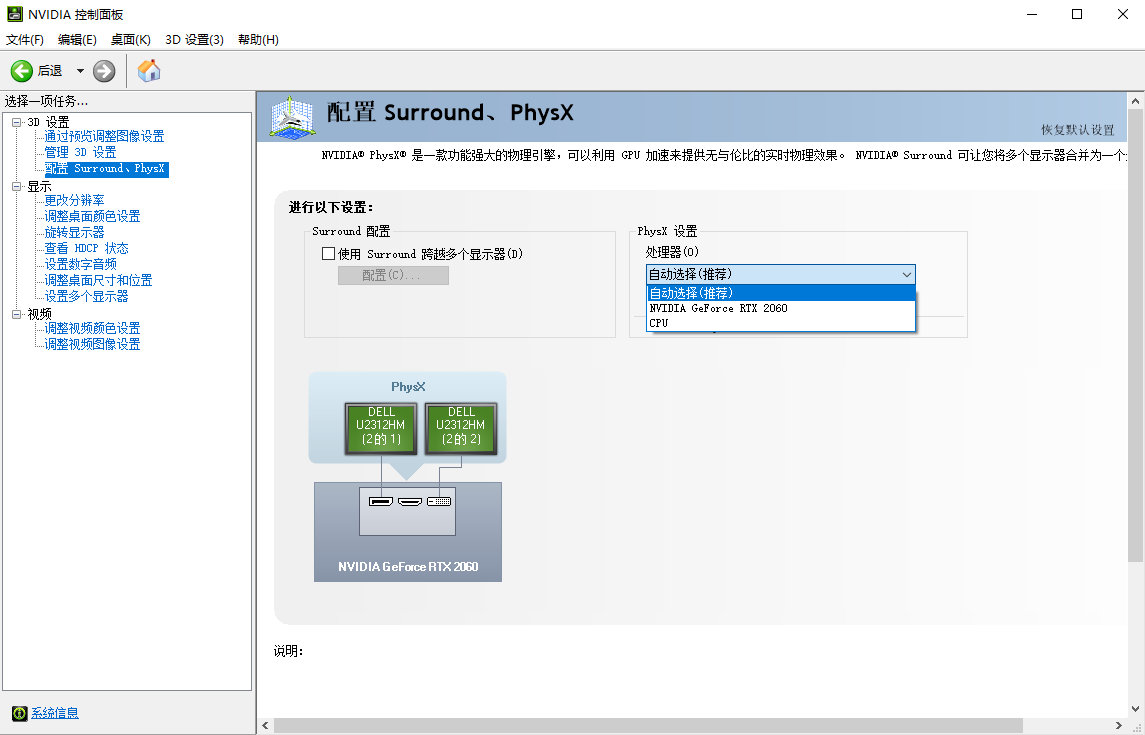Select 调整视频图像设置 in tree

click(92, 345)
